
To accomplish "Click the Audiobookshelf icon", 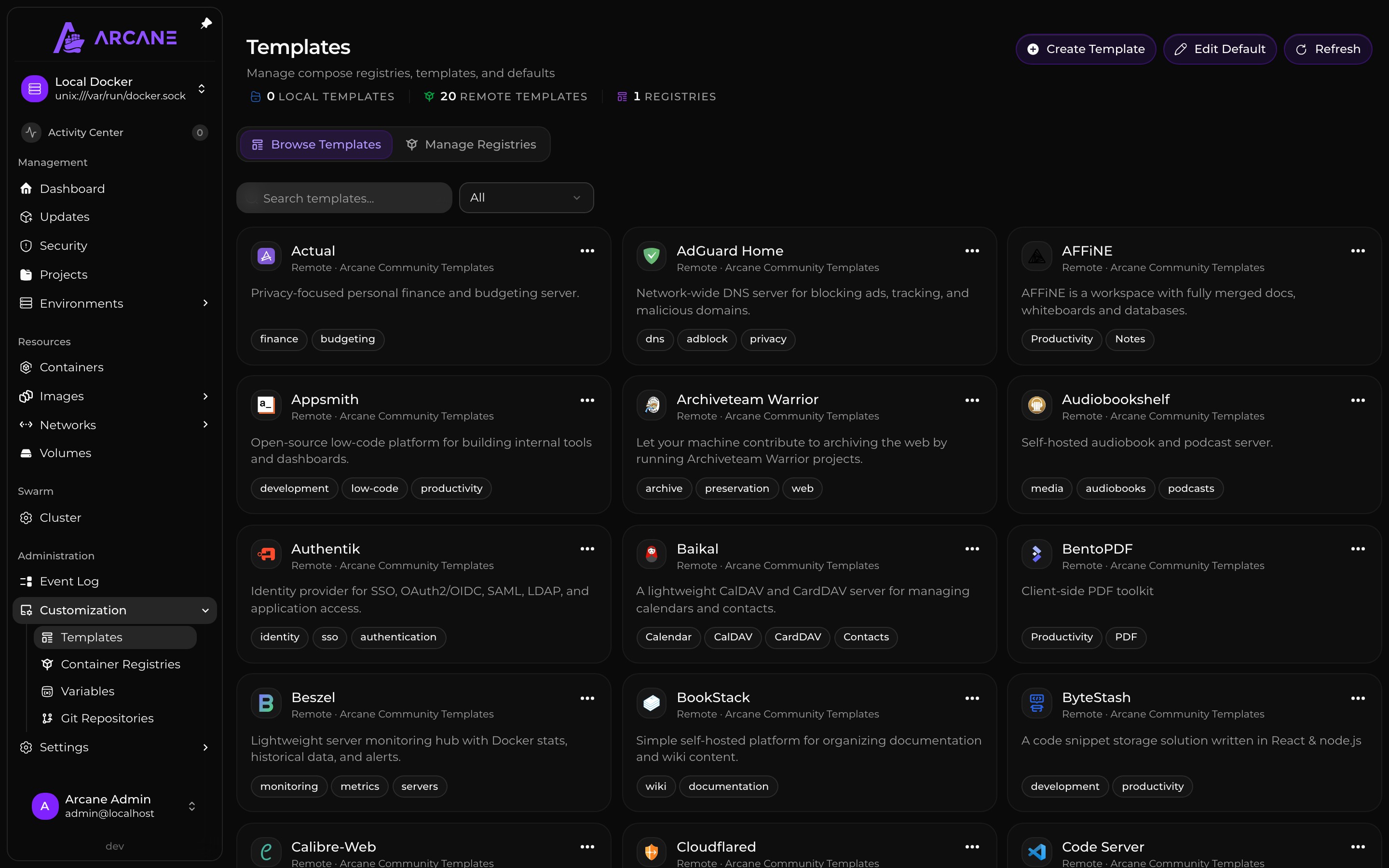I will click(x=1036, y=405).
